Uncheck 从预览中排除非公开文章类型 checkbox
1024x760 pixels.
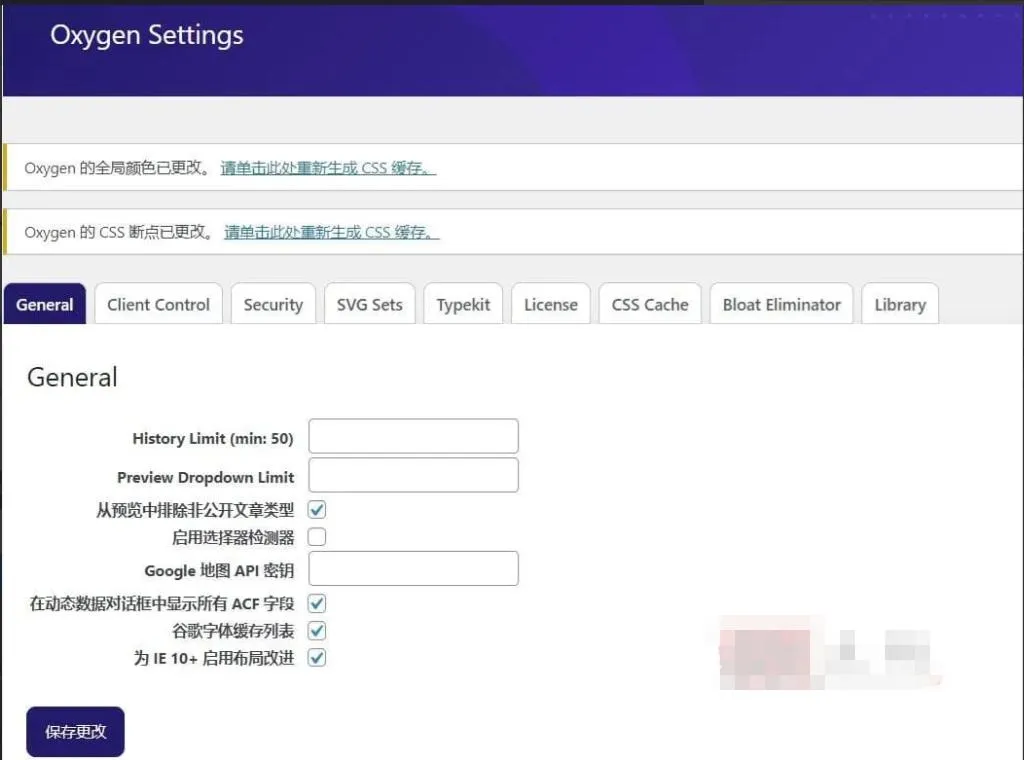pyautogui.click(x=317, y=509)
